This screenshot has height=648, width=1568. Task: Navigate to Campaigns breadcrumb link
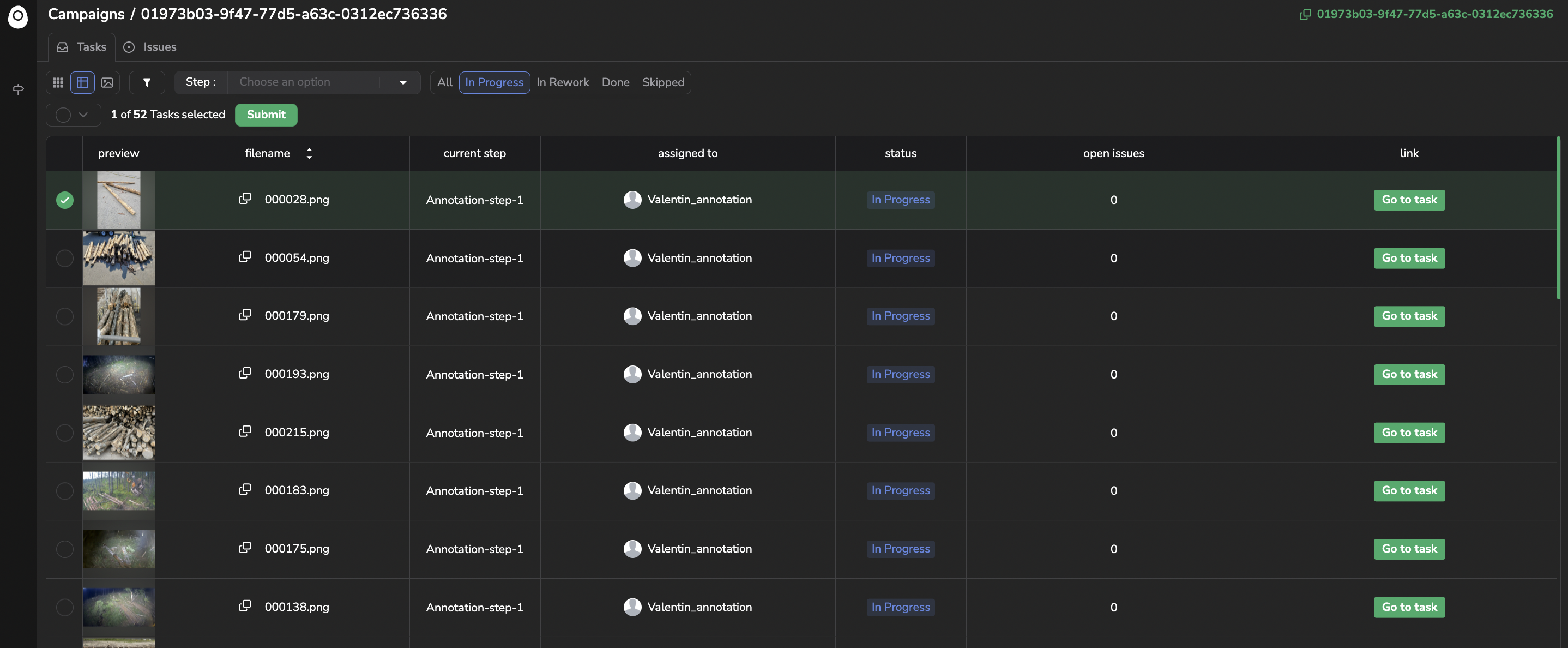tap(86, 14)
